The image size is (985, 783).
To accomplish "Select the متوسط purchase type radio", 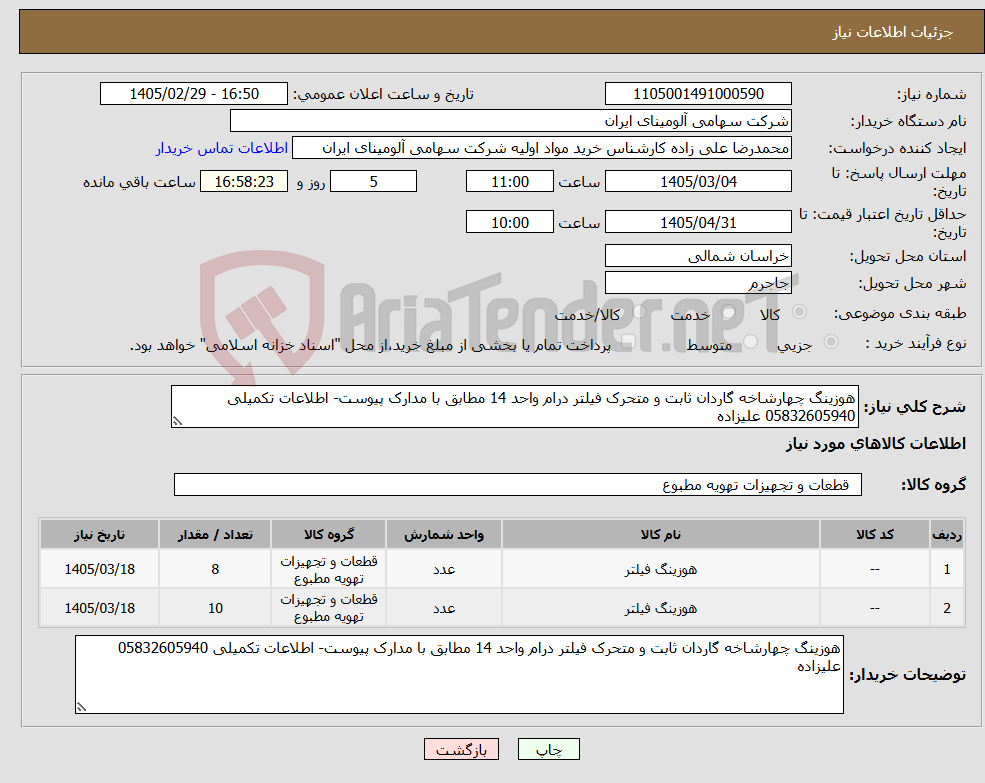I will point(750,342).
